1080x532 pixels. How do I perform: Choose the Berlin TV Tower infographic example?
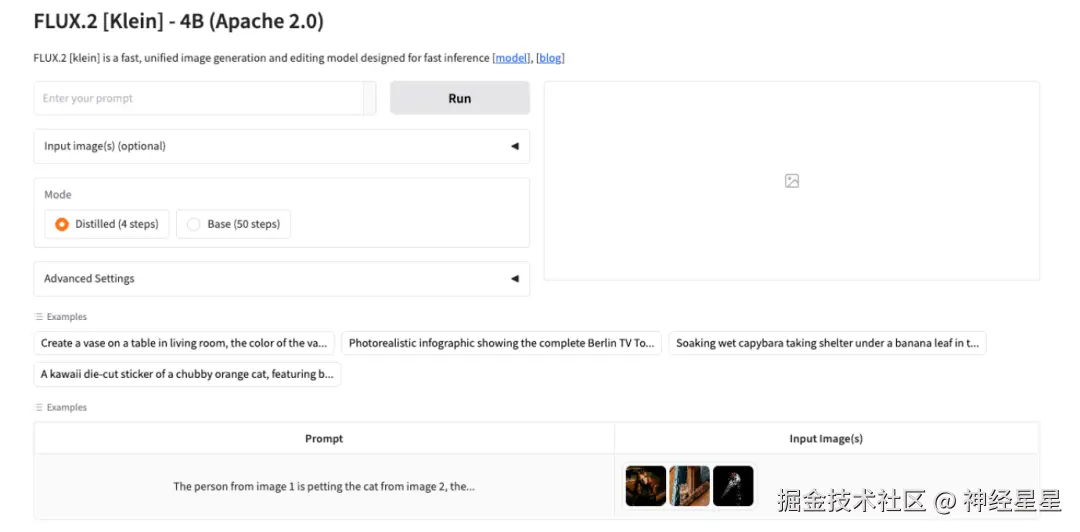tap(501, 343)
